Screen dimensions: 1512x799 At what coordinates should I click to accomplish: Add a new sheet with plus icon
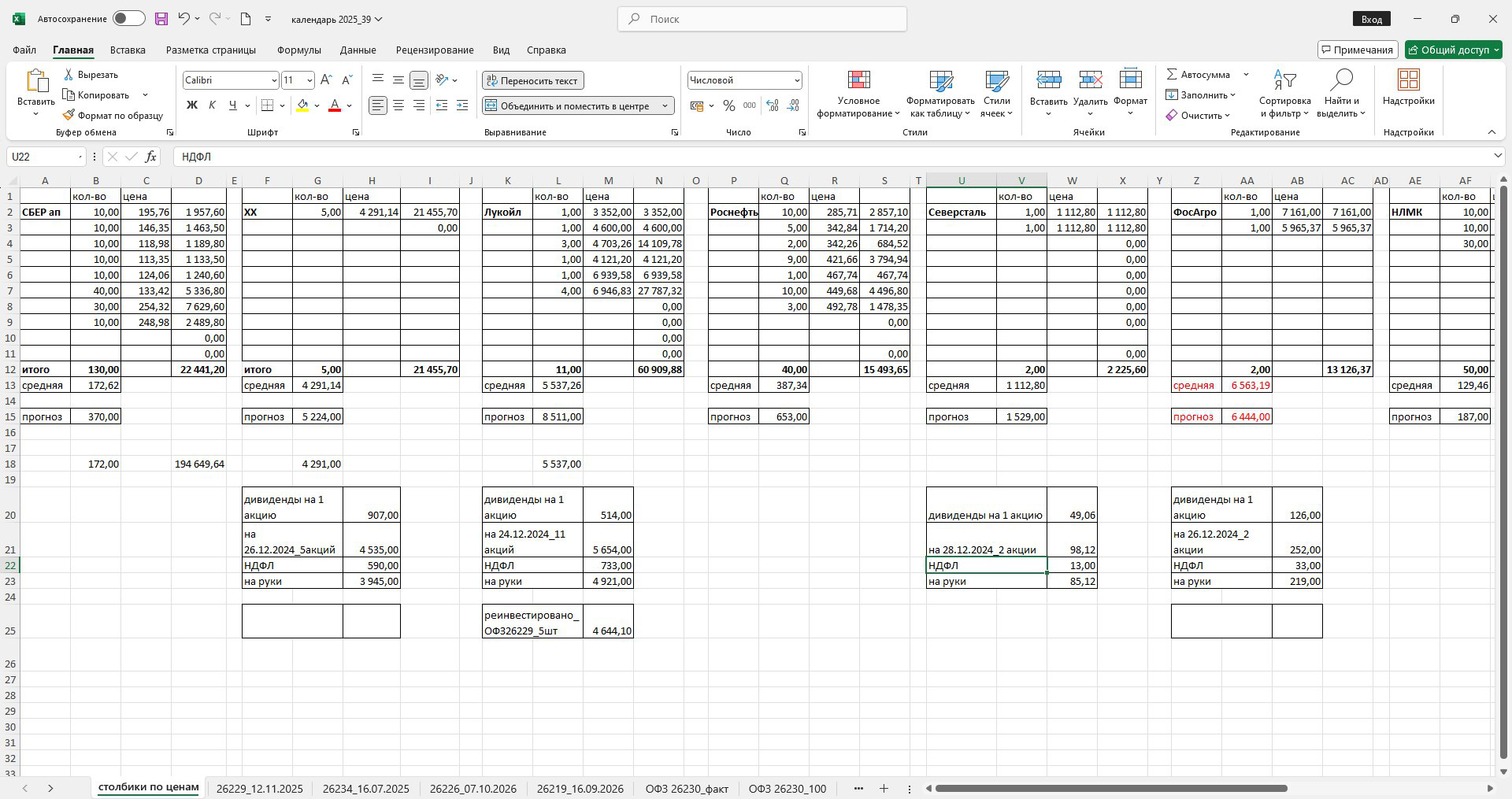[884, 788]
